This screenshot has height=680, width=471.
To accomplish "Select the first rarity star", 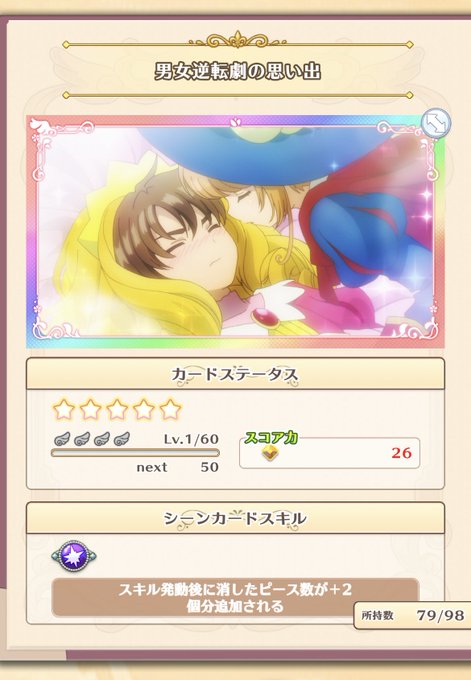I will [64, 409].
